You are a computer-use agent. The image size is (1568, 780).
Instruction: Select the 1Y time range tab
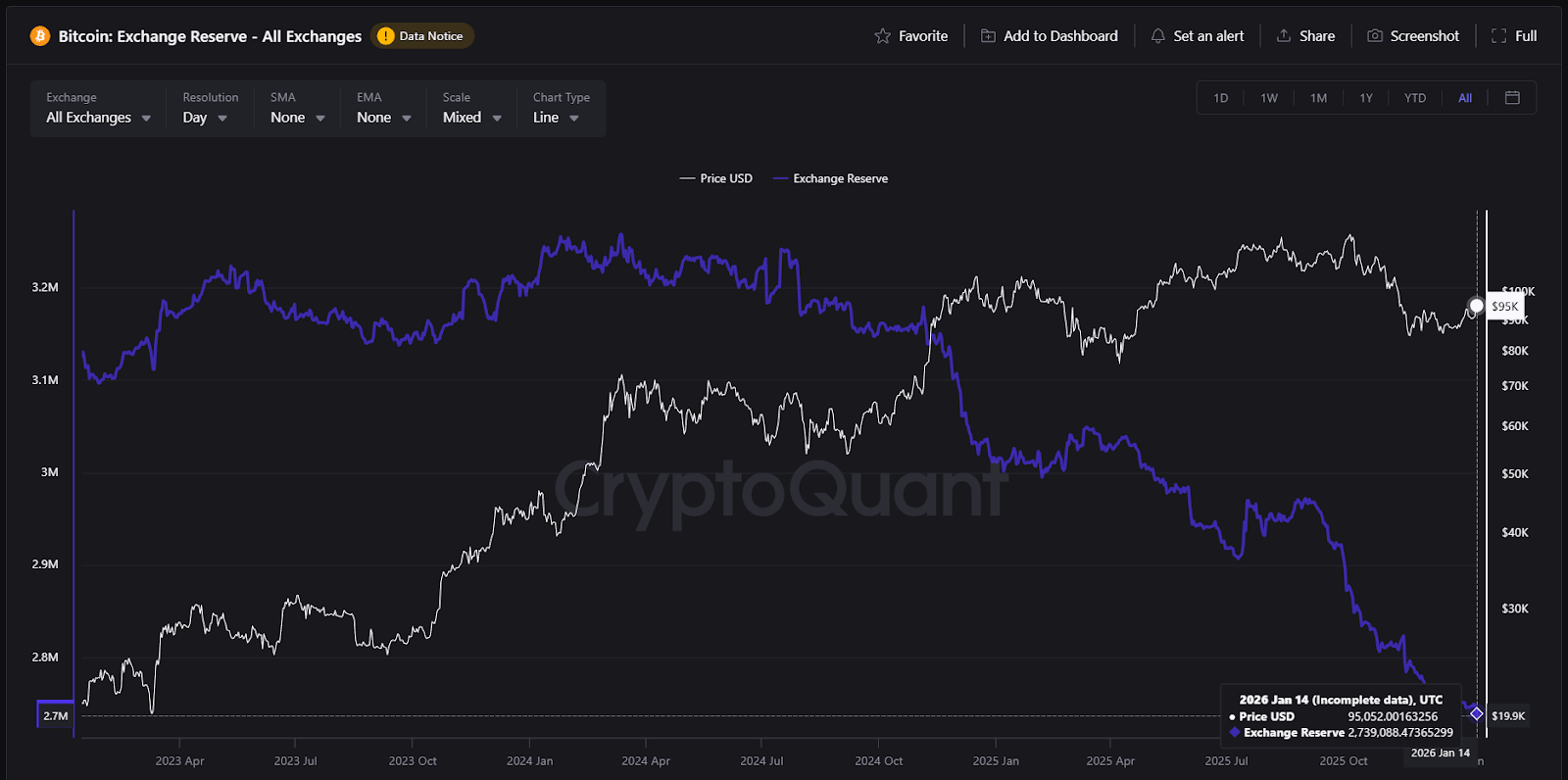tap(1366, 98)
